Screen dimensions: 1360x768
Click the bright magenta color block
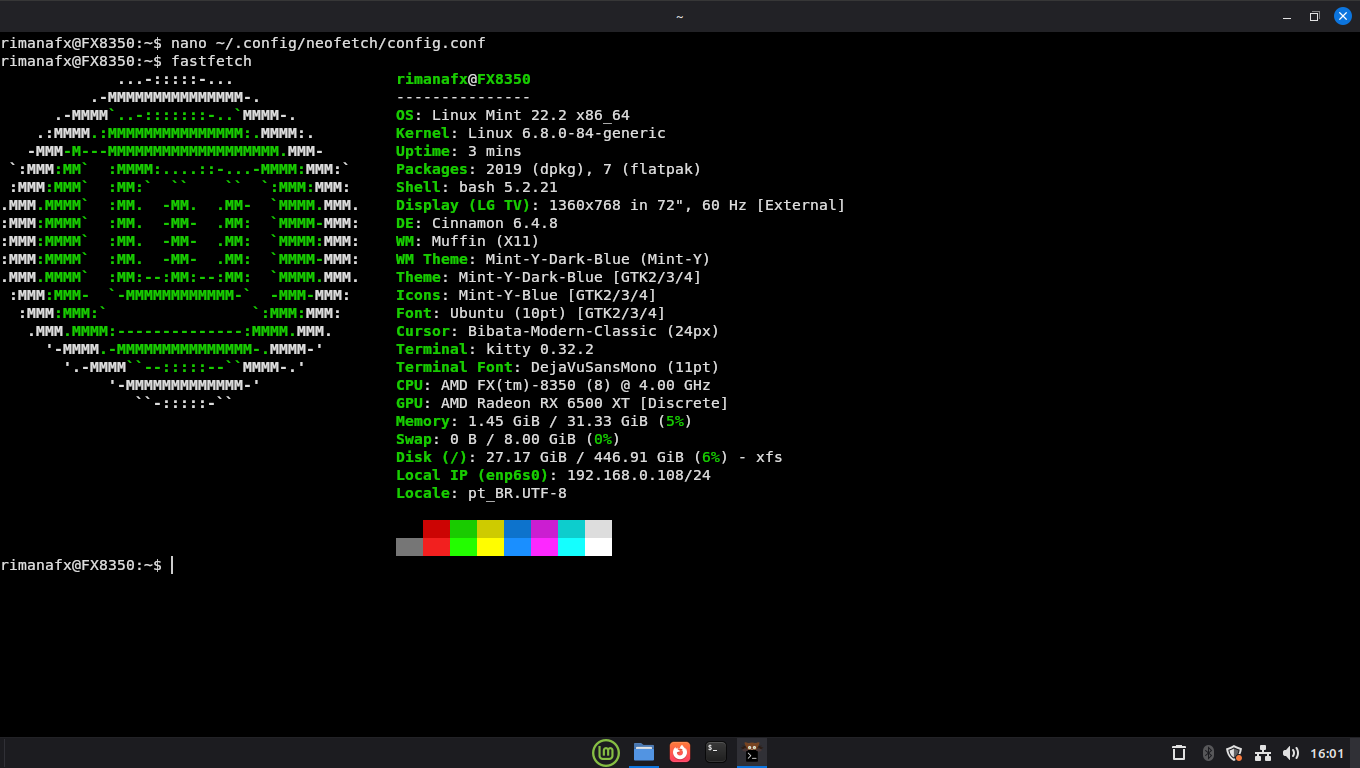544,547
